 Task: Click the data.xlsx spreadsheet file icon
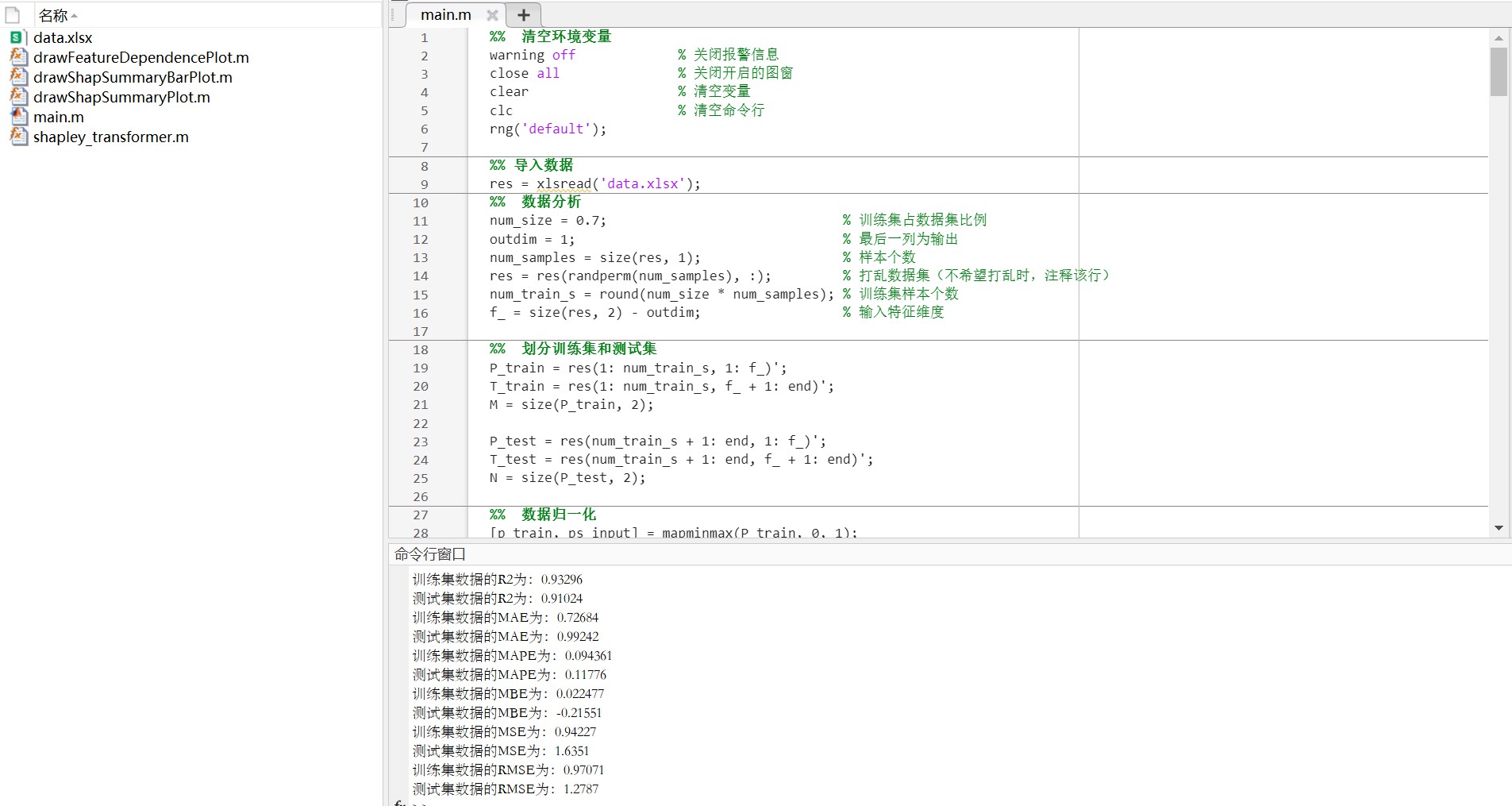pyautogui.click(x=17, y=37)
